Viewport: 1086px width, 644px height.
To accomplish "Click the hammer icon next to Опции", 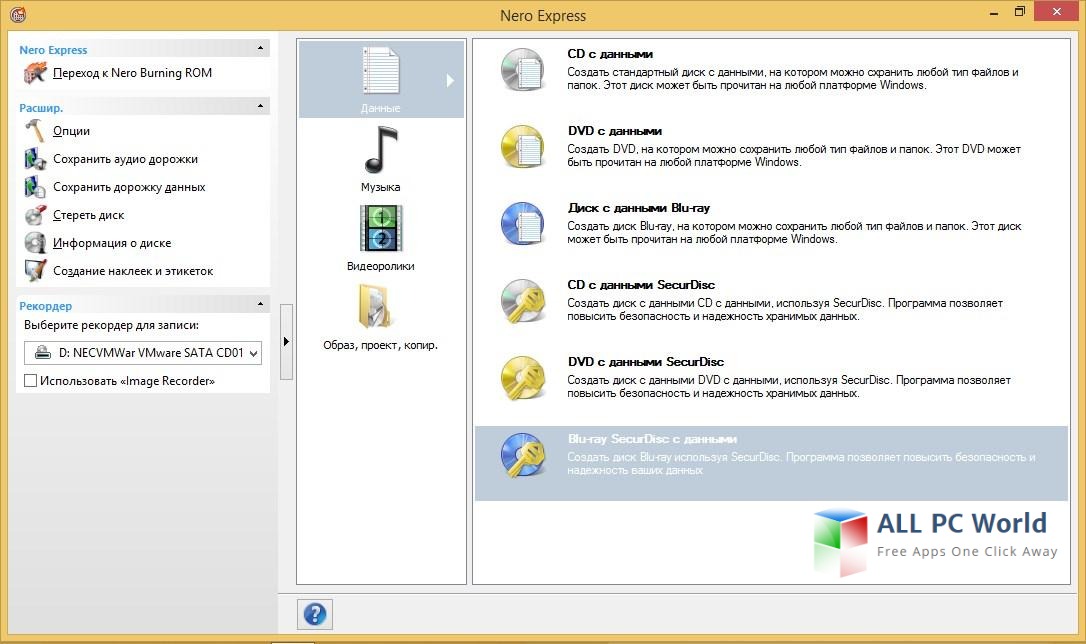I will point(35,130).
